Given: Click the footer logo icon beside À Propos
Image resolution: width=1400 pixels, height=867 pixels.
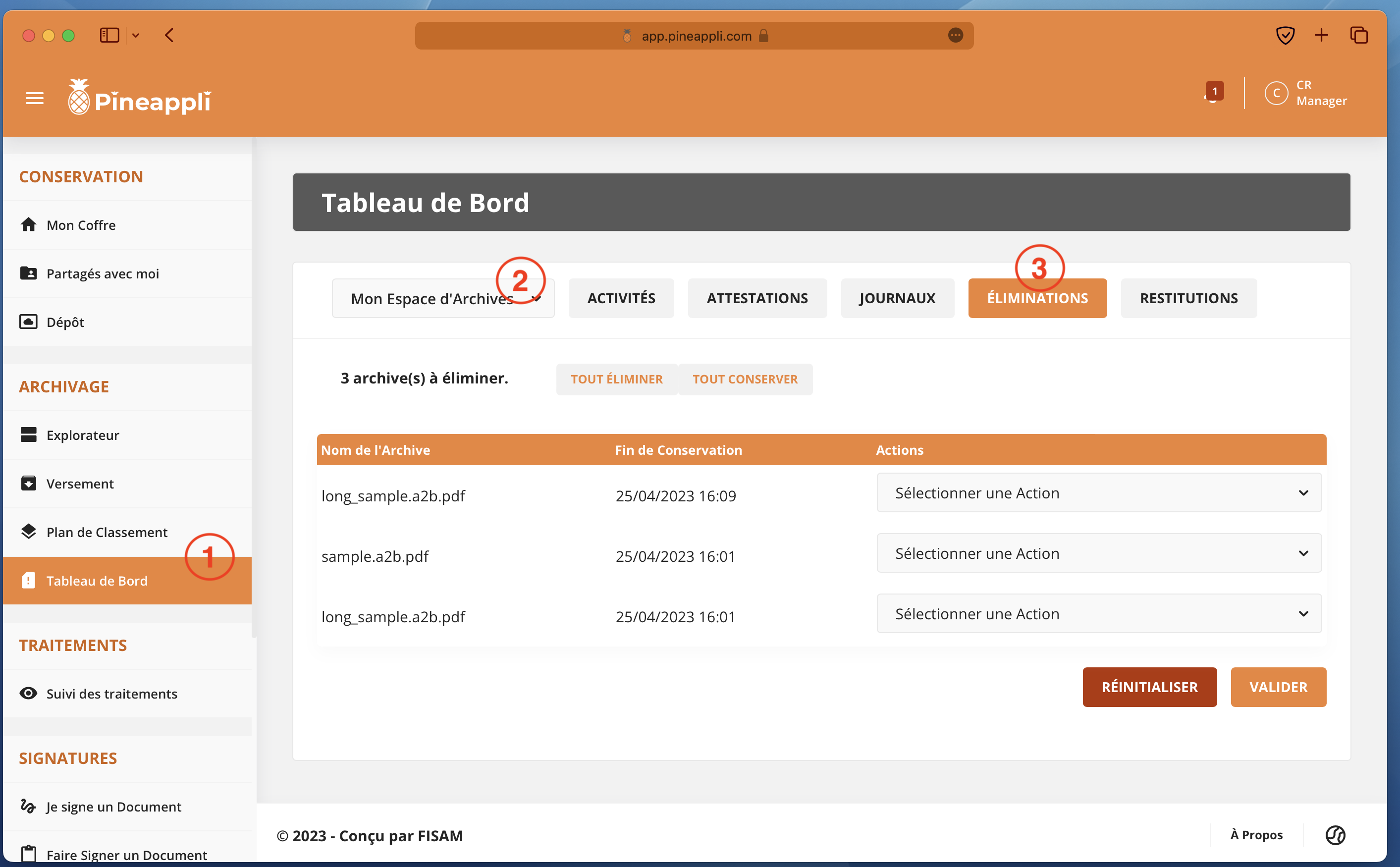Looking at the screenshot, I should [1335, 835].
